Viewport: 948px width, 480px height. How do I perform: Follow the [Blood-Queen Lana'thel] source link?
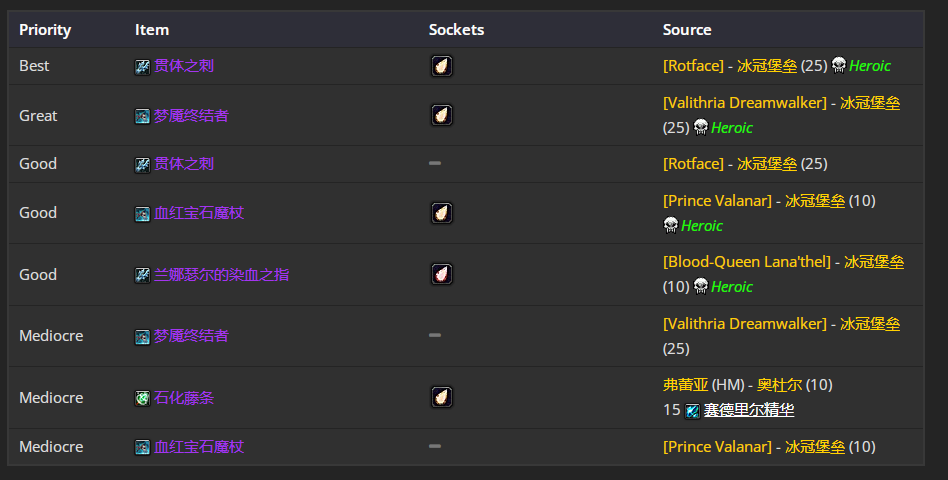(x=746, y=262)
